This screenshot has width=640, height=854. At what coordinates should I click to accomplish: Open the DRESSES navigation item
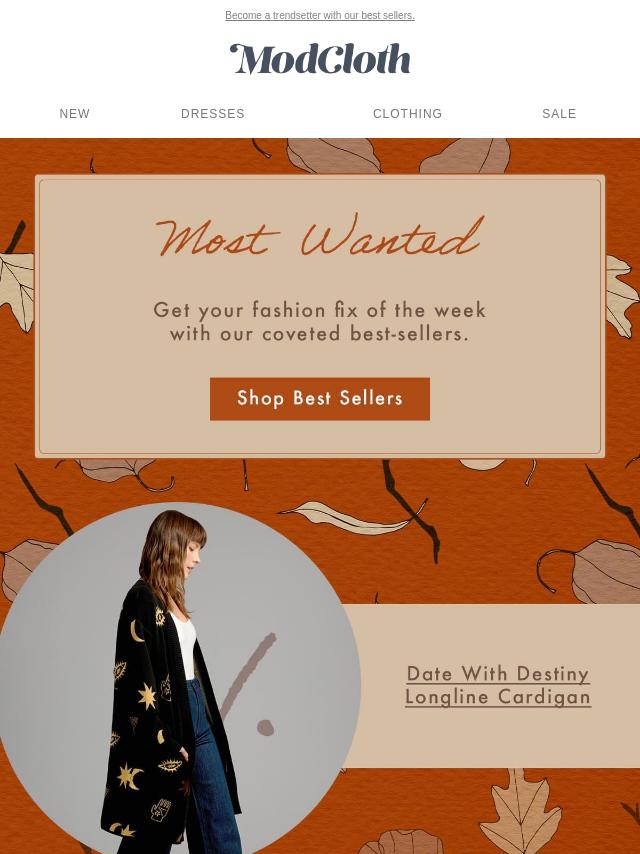[x=213, y=114]
